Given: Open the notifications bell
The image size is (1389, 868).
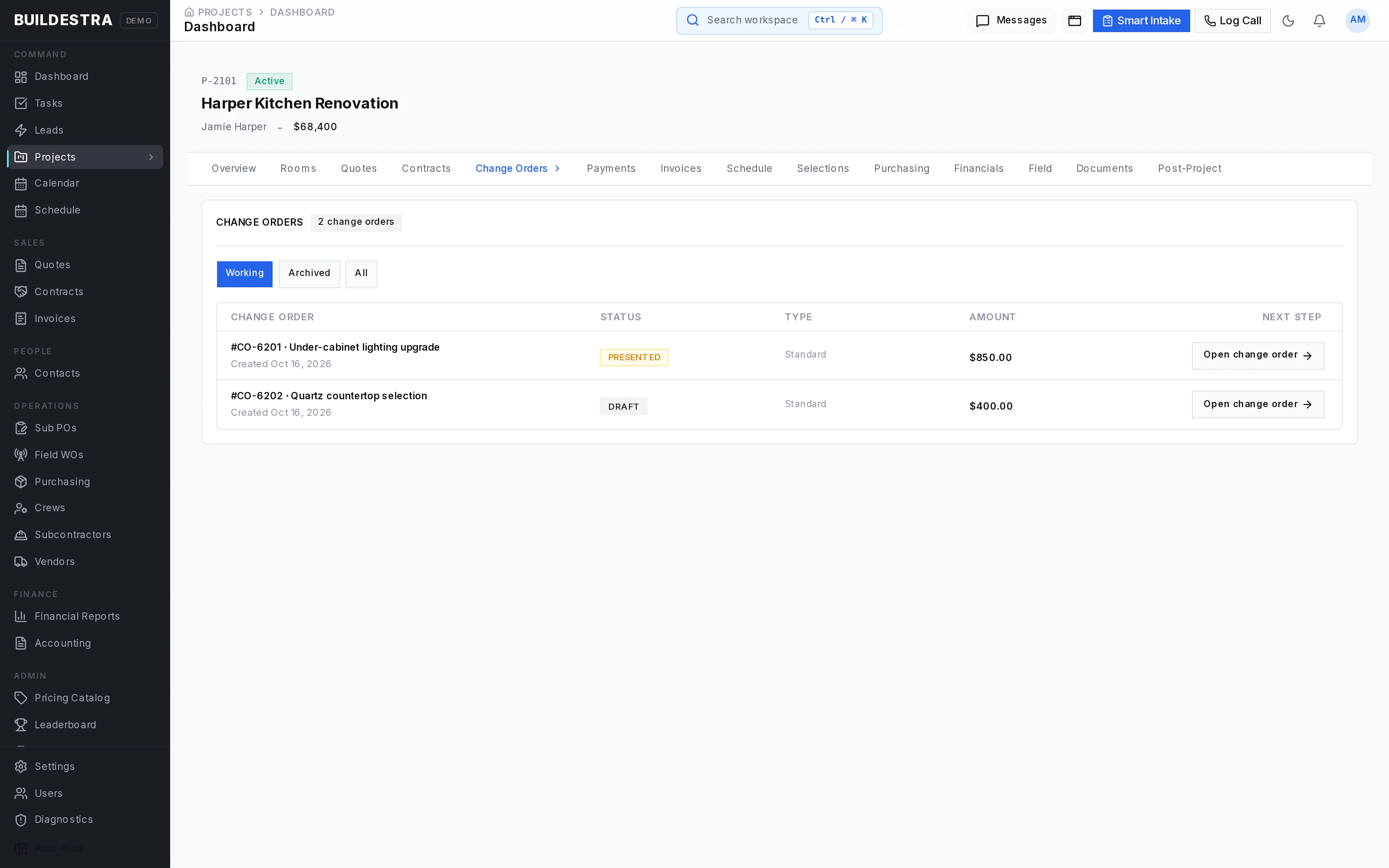Looking at the screenshot, I should [x=1320, y=21].
